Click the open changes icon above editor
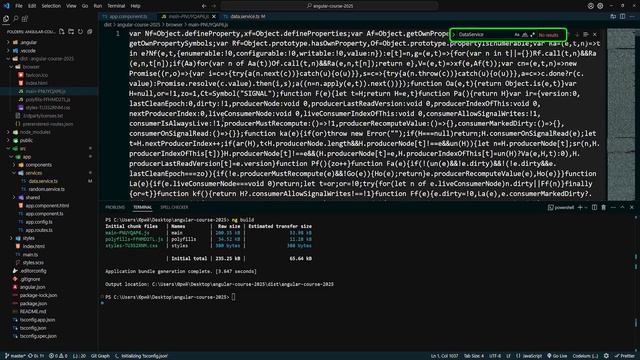 click(x=613, y=16)
